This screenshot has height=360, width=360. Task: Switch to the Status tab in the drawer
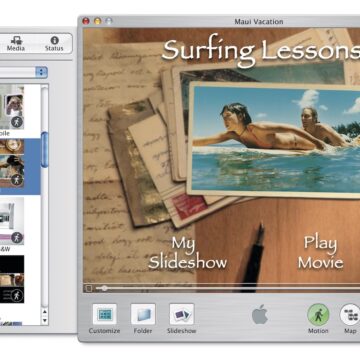54,43
